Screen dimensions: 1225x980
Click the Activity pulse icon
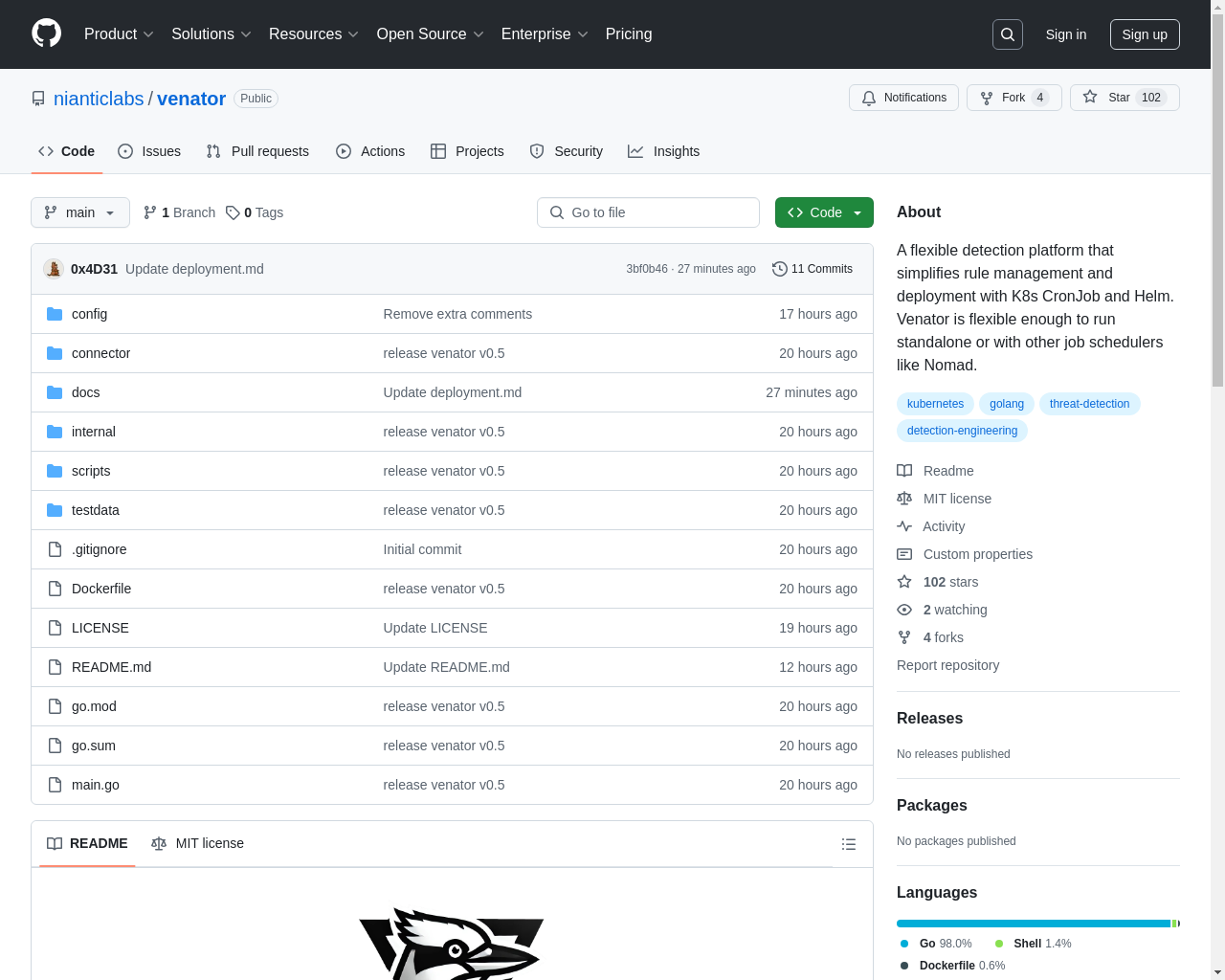[x=904, y=526]
